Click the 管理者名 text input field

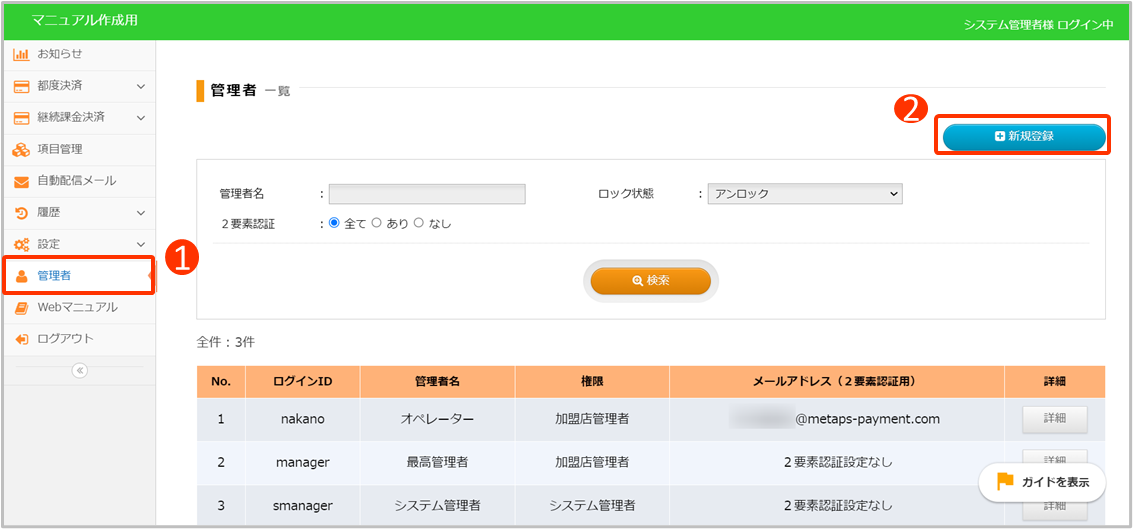point(427,194)
